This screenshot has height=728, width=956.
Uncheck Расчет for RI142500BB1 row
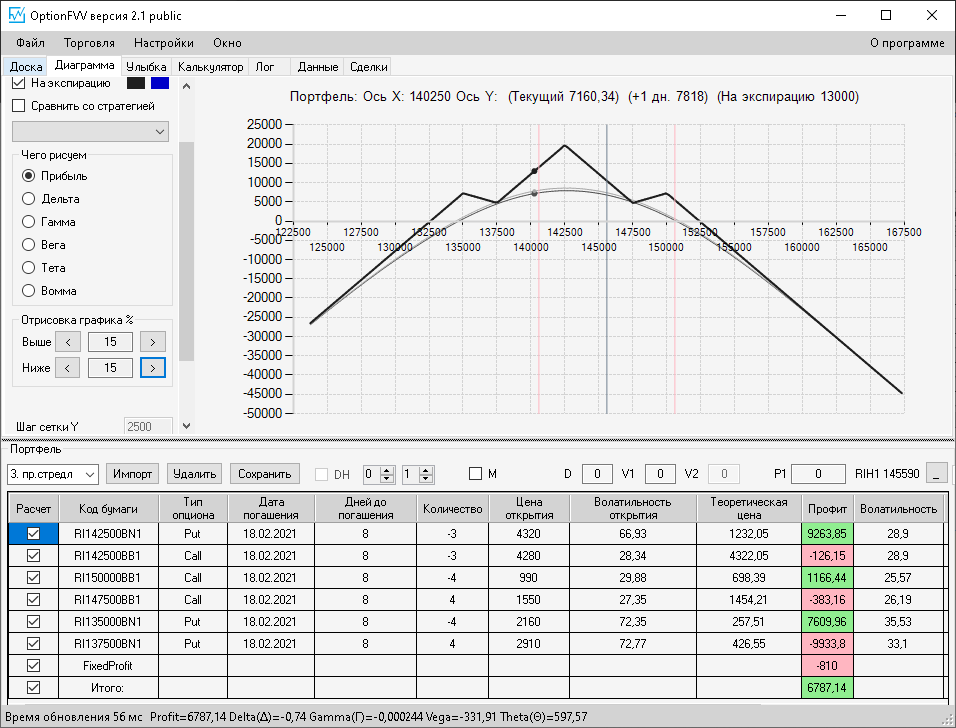point(34,555)
